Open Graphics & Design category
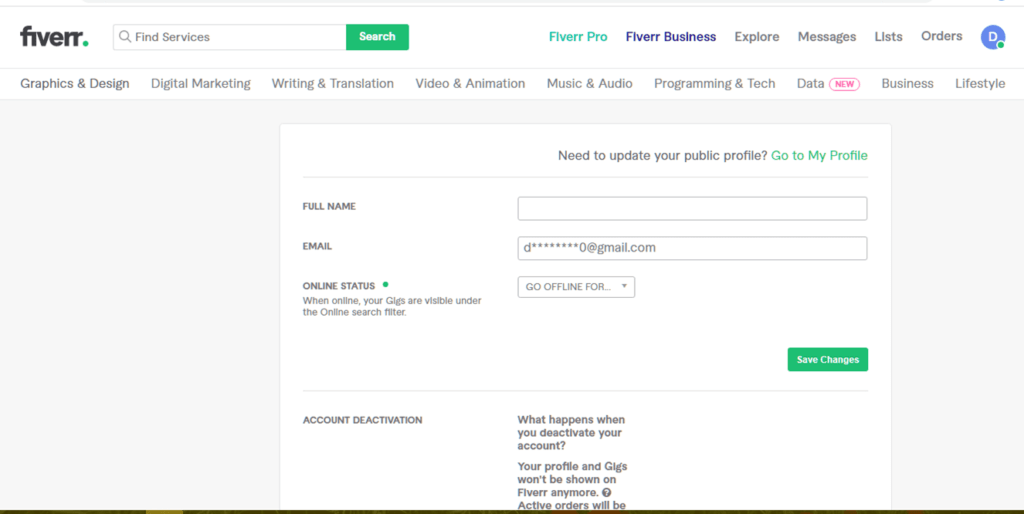 [74, 84]
